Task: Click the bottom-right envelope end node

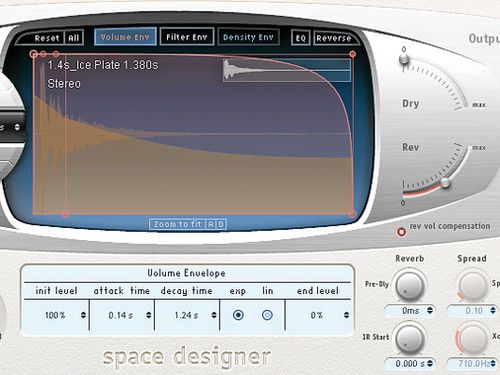Action: click(x=353, y=214)
